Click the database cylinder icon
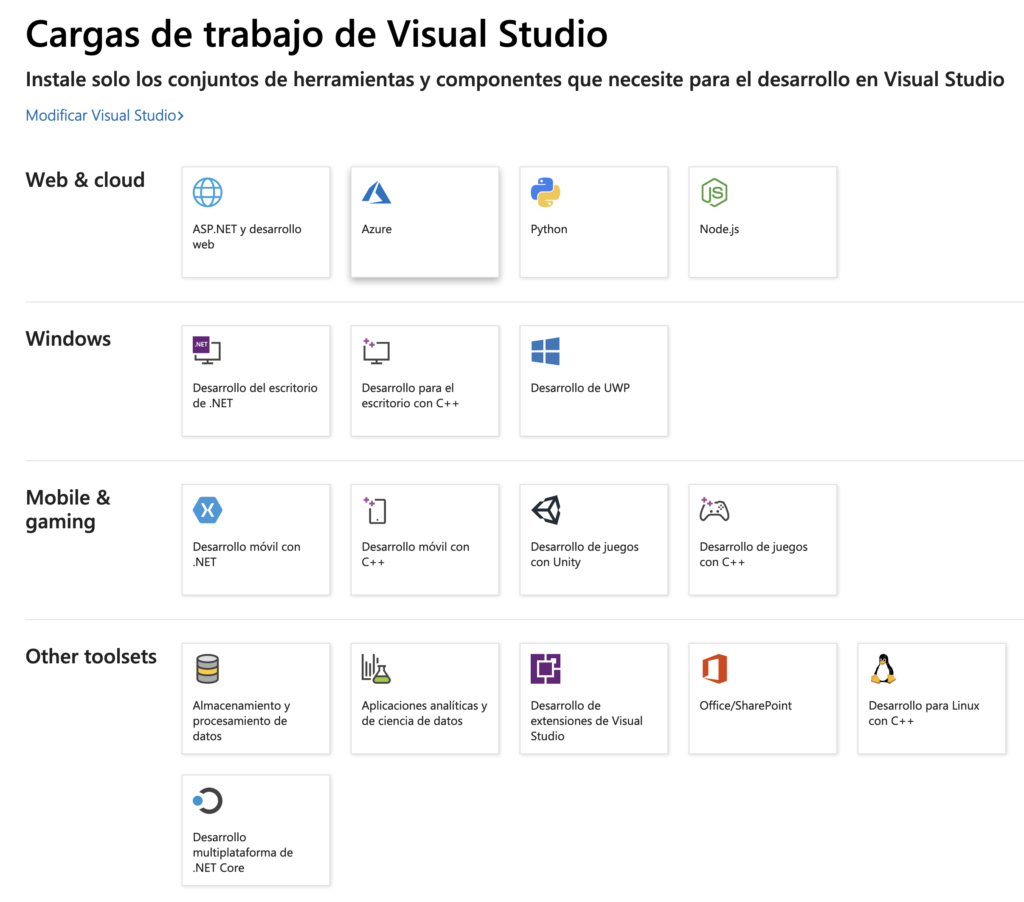This screenshot has height=902, width=1024. click(208, 669)
